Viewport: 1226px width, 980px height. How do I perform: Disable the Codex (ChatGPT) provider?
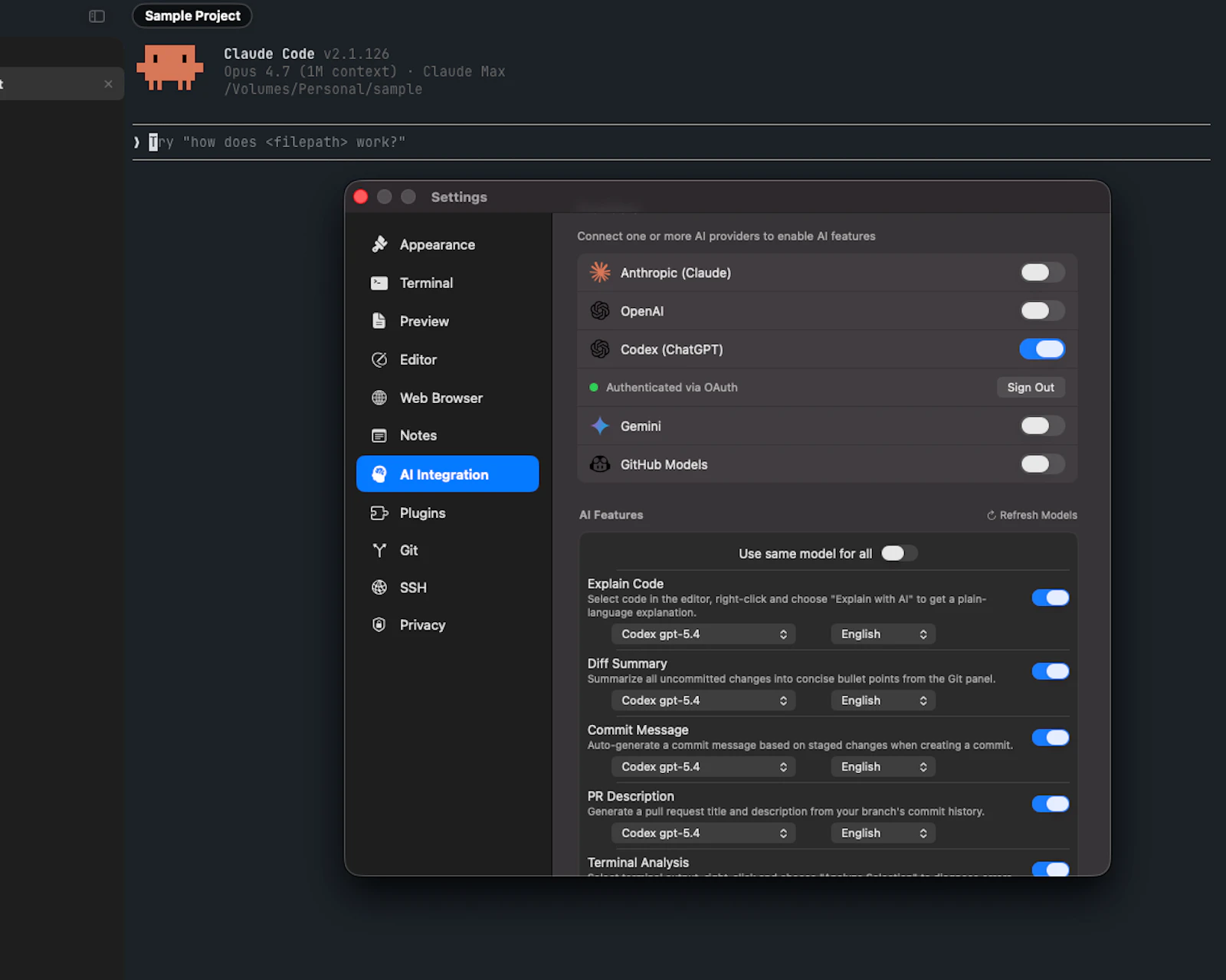click(x=1042, y=349)
